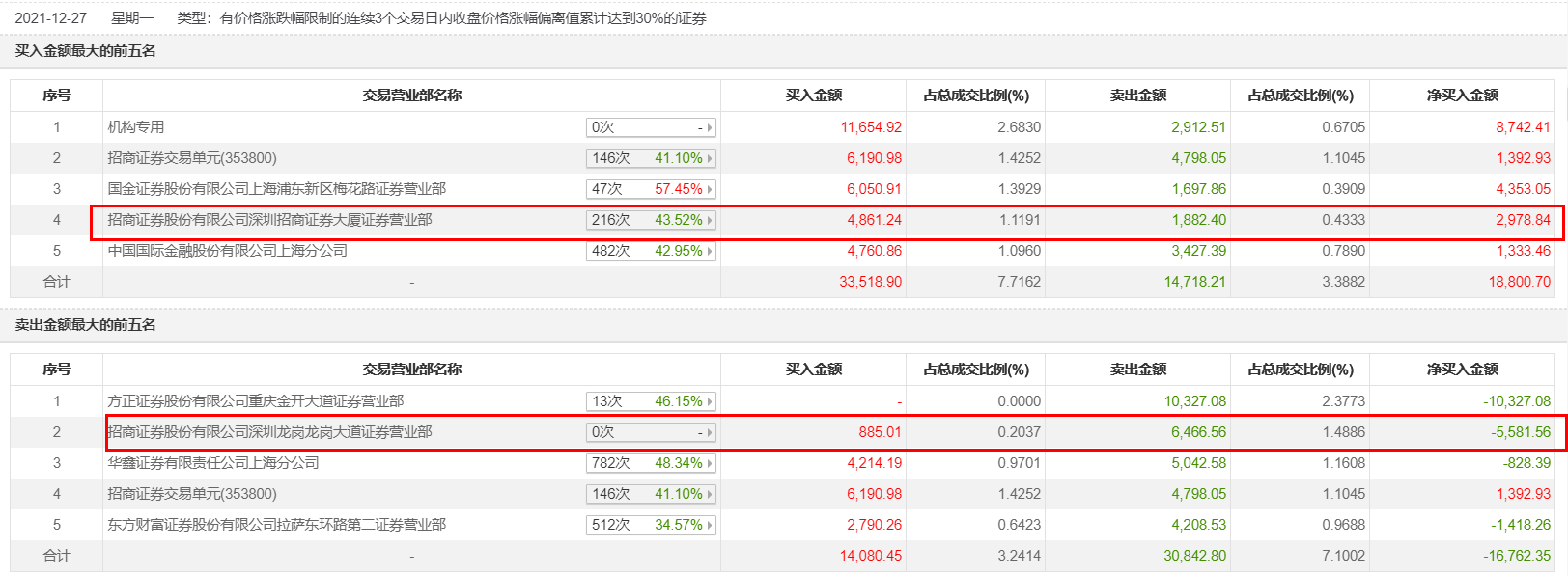Viewport: 1568px width, 576px height.
Task: Select net buy value 2,978.84
Action: click(x=1524, y=220)
